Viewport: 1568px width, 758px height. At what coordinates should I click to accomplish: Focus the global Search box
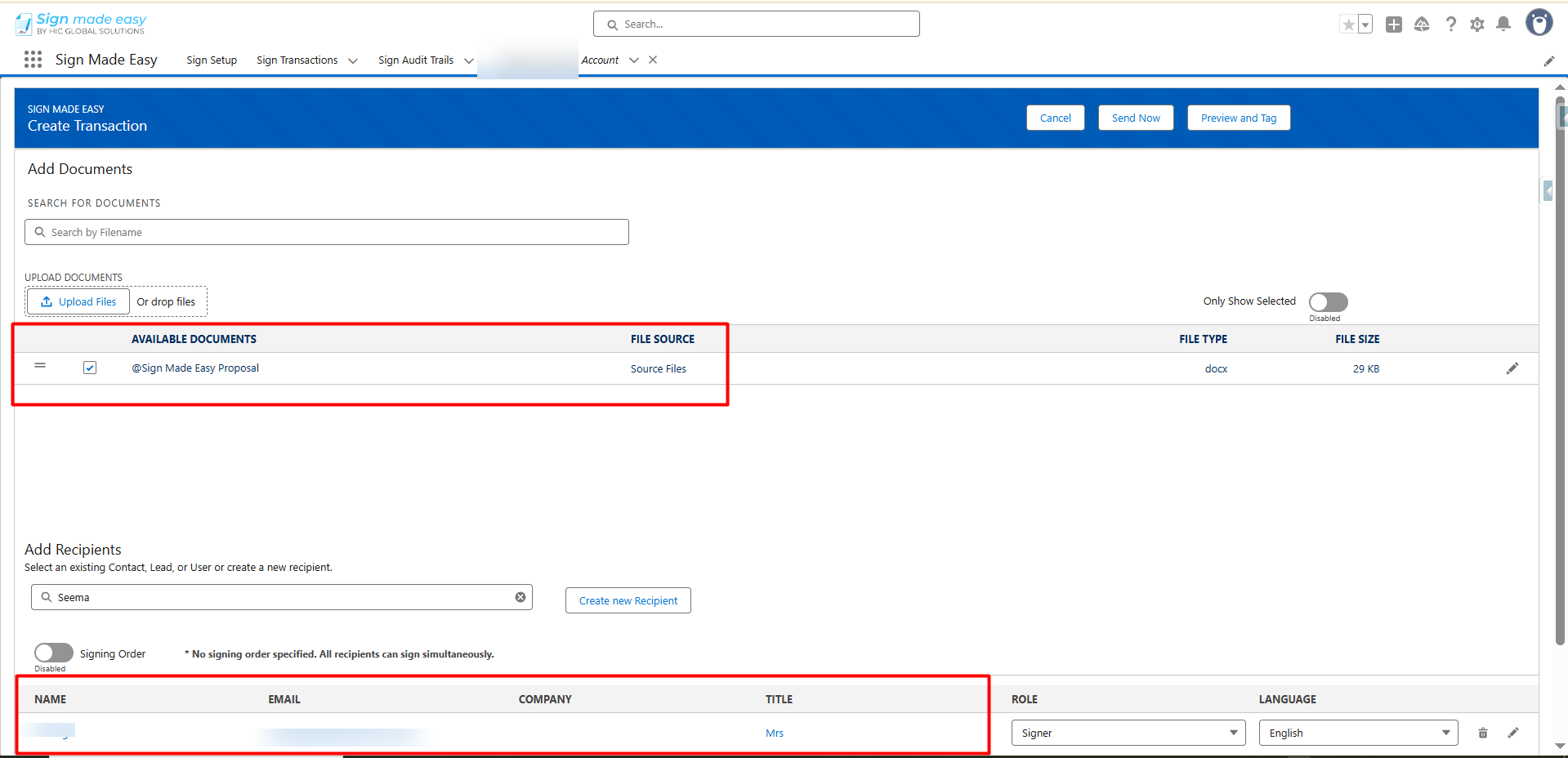757,24
